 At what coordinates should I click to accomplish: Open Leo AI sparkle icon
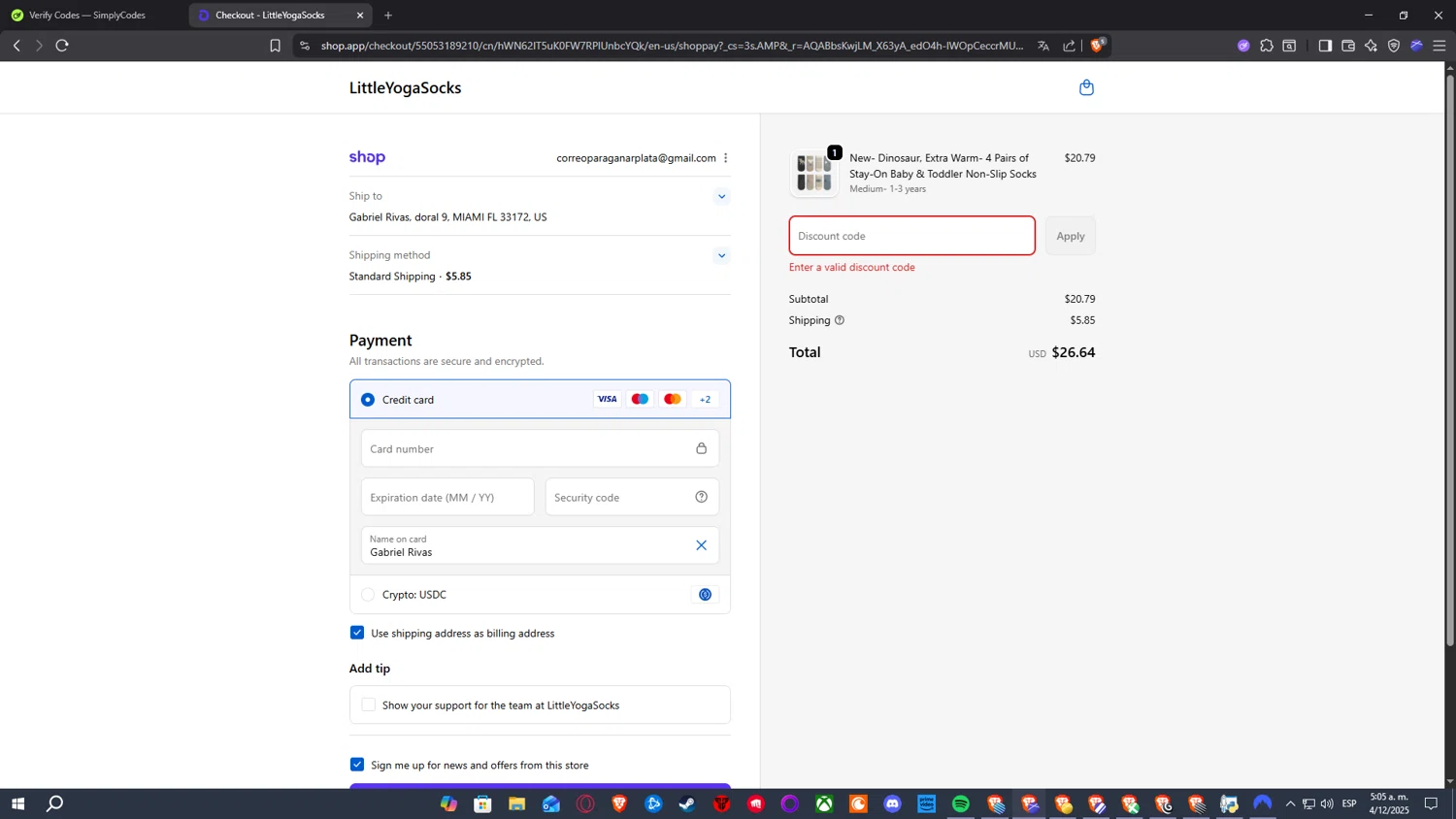1371,46
